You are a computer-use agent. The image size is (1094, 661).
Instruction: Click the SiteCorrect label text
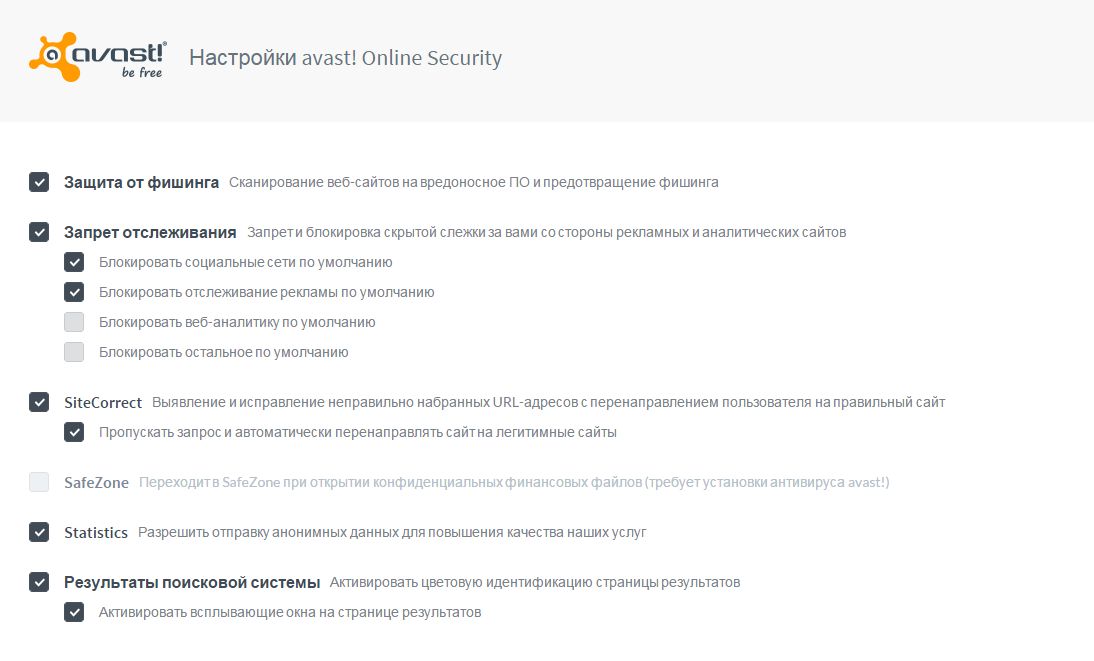click(x=103, y=402)
